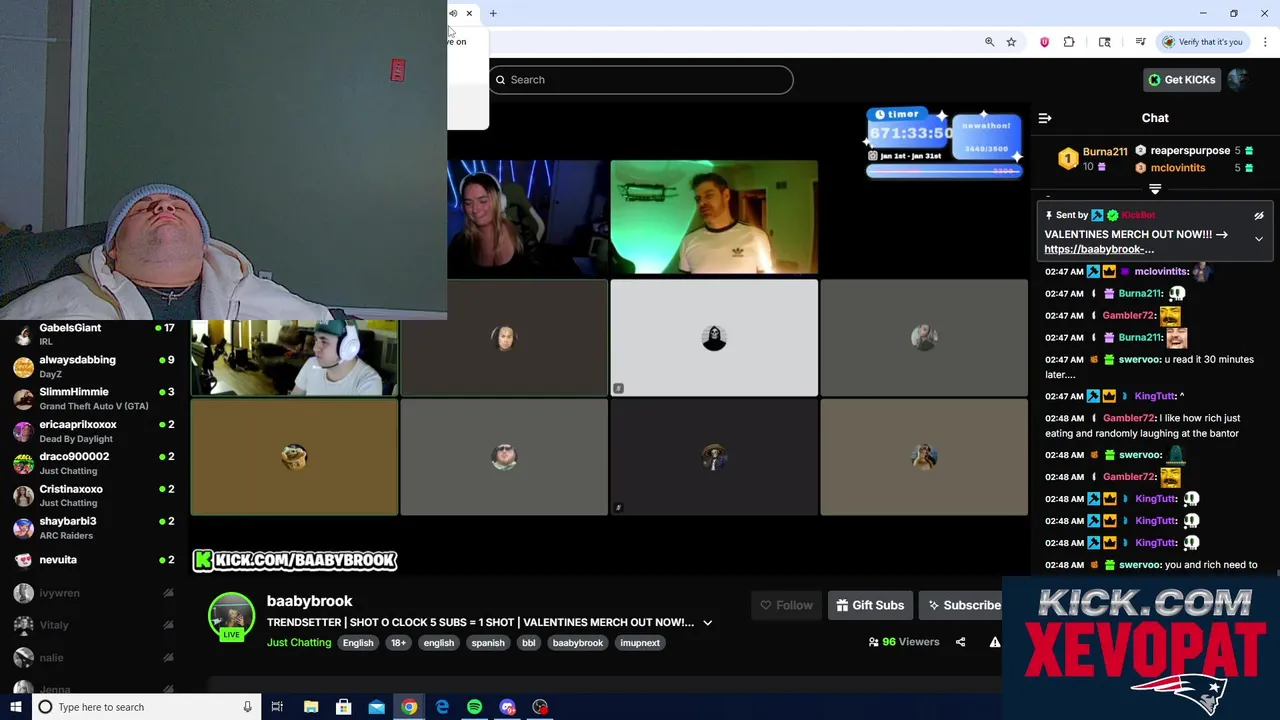Open the Chrome zoom magnifier icon
This screenshot has height=720, width=1280.
(x=989, y=42)
